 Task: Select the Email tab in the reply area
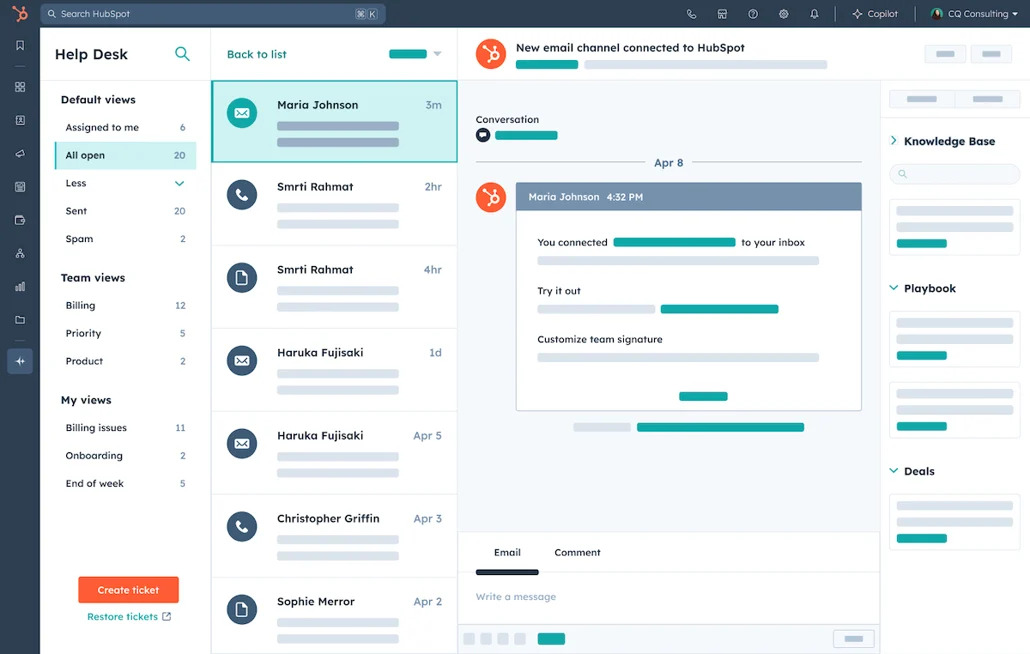507,552
